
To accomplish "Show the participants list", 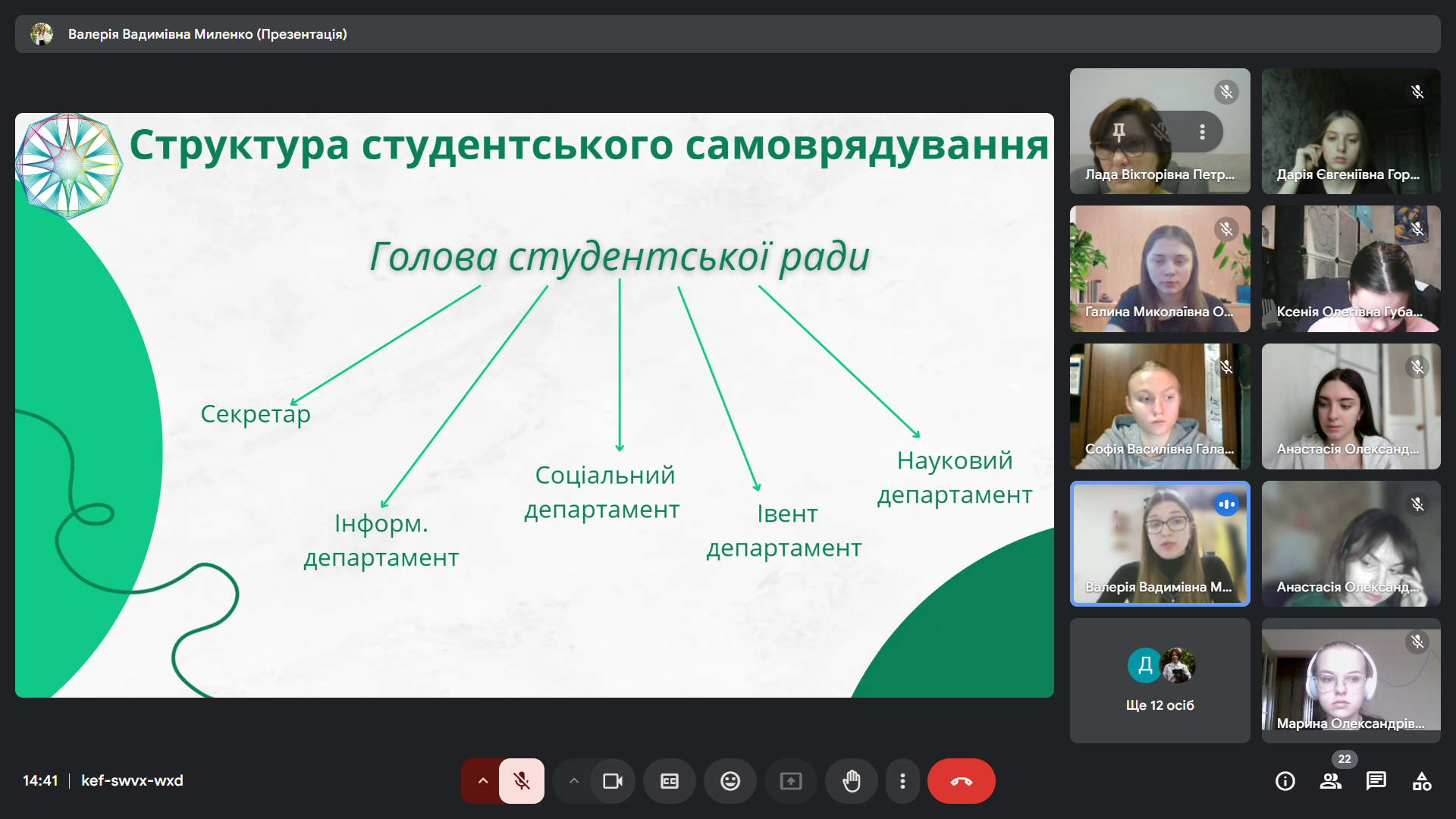I will (1331, 781).
